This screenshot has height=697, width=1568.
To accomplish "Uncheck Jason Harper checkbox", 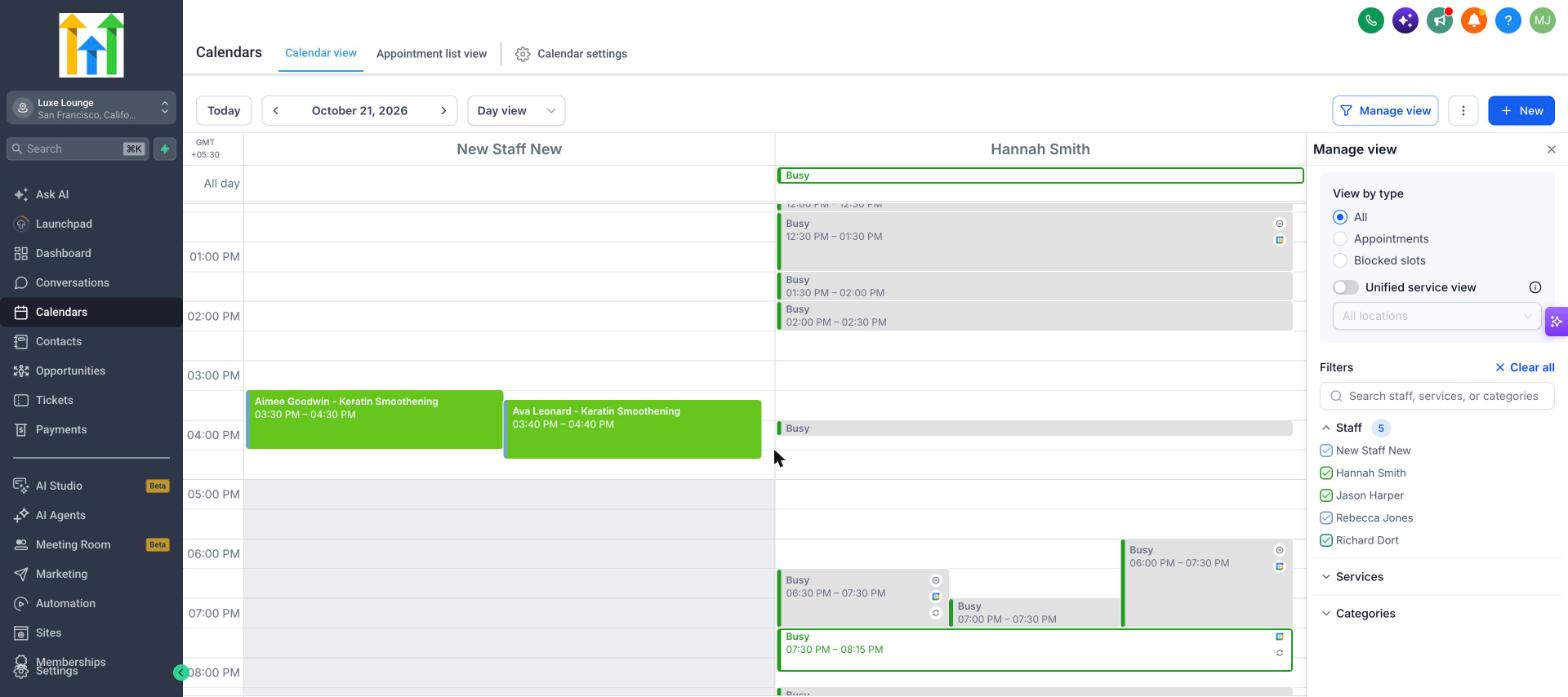I will click(x=1326, y=496).
